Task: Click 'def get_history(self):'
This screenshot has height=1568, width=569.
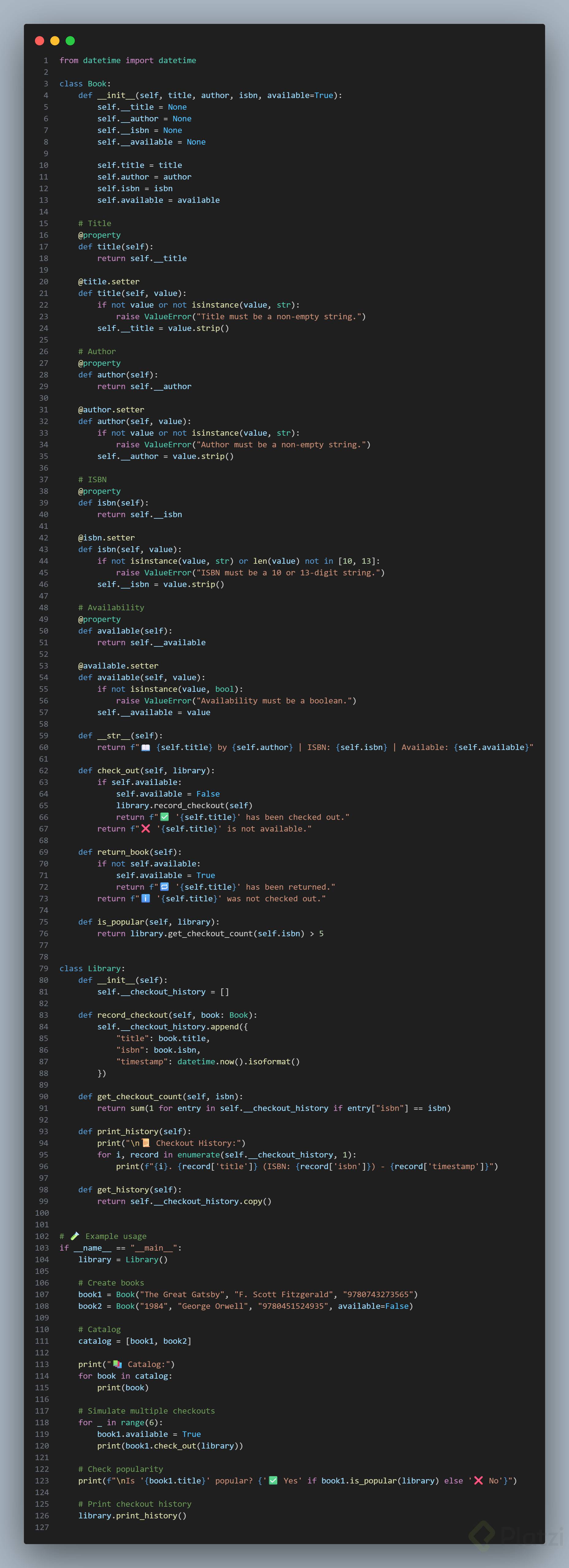Action: (130, 1190)
